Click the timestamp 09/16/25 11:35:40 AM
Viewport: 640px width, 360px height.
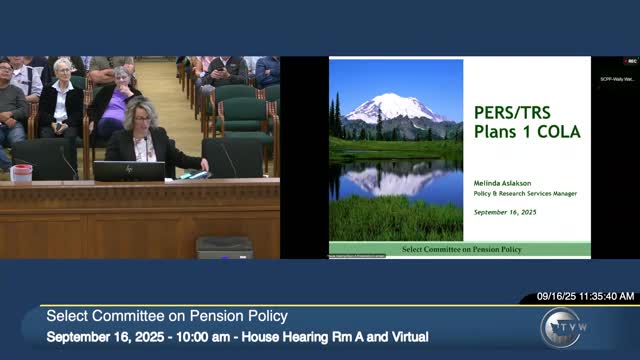585,296
